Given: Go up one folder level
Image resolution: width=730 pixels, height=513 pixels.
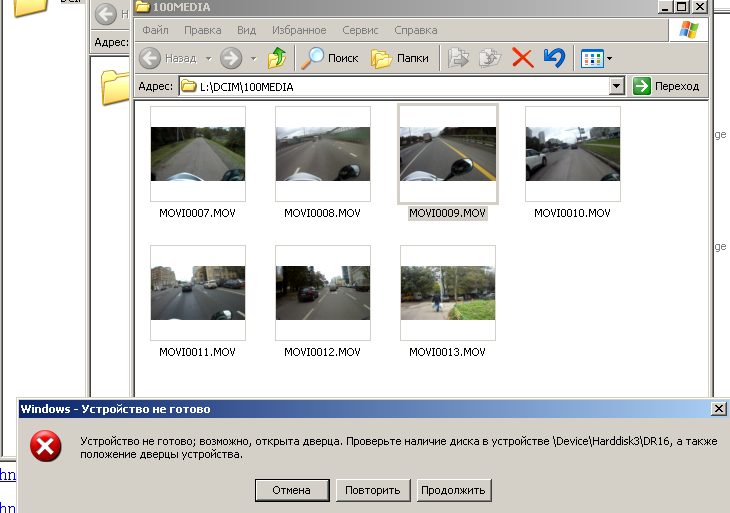Looking at the screenshot, I should (x=277, y=58).
